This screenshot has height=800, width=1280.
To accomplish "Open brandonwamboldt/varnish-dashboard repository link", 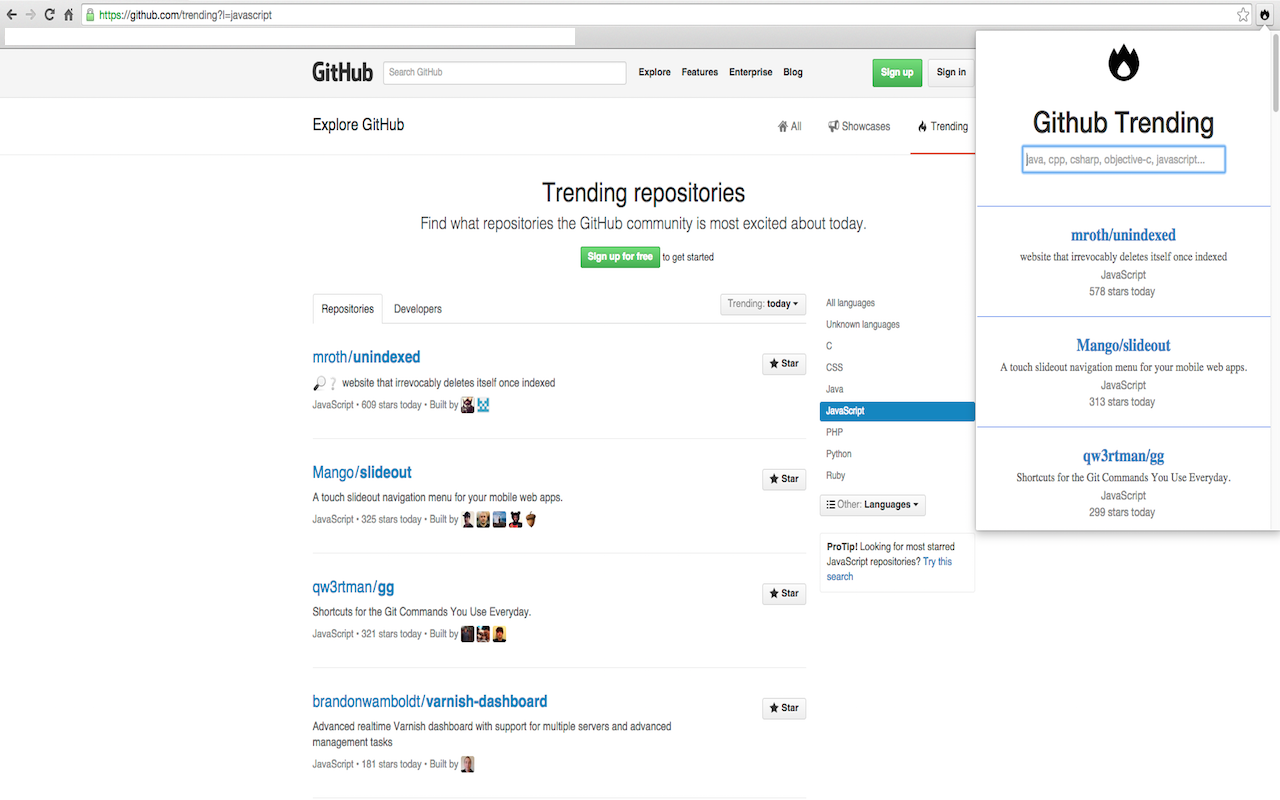I will click(x=430, y=701).
